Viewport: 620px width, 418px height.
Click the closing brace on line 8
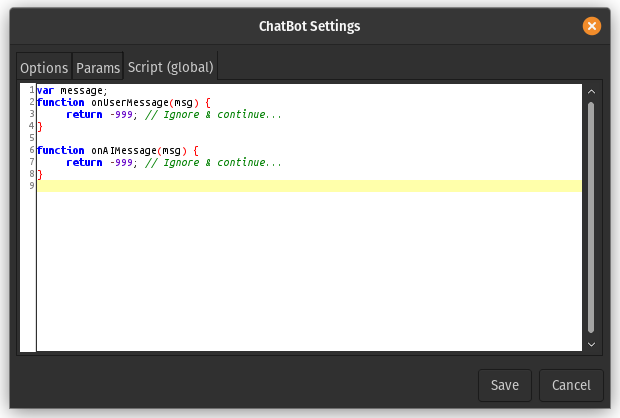point(40,174)
